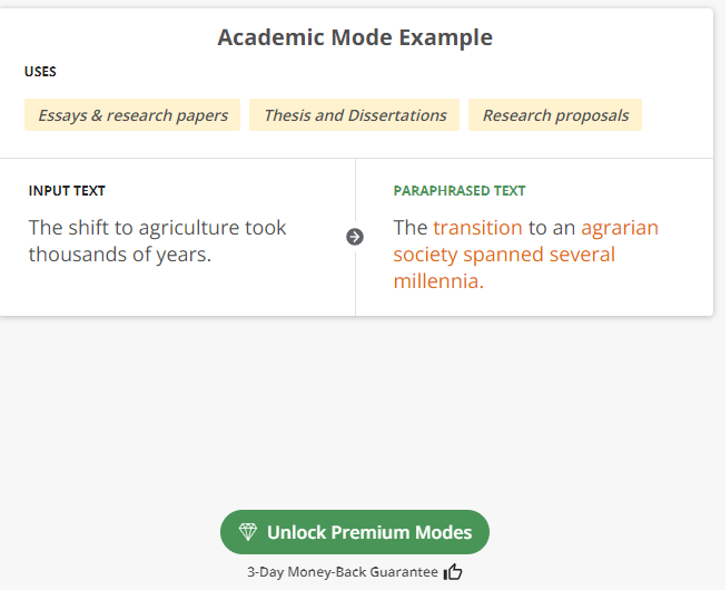Click the 3-Day Money-Back Guarantee text
The image size is (726, 590).
coord(342,573)
